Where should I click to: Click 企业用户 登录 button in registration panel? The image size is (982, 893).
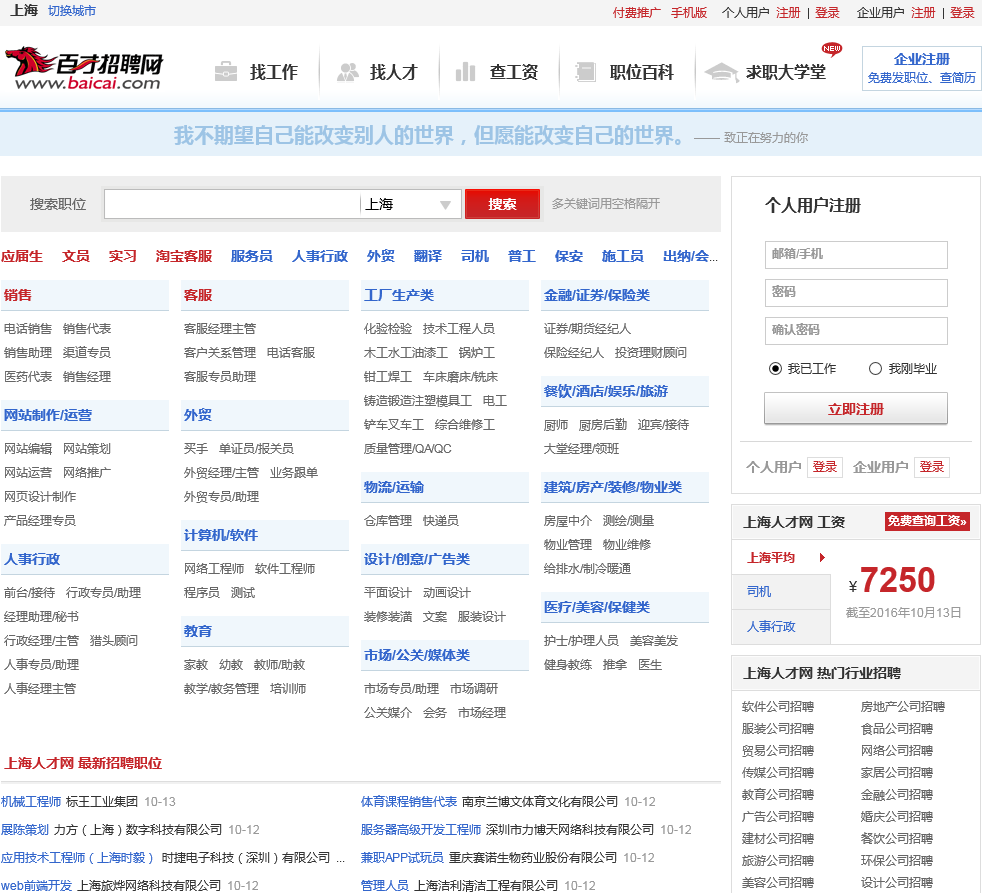pos(932,467)
